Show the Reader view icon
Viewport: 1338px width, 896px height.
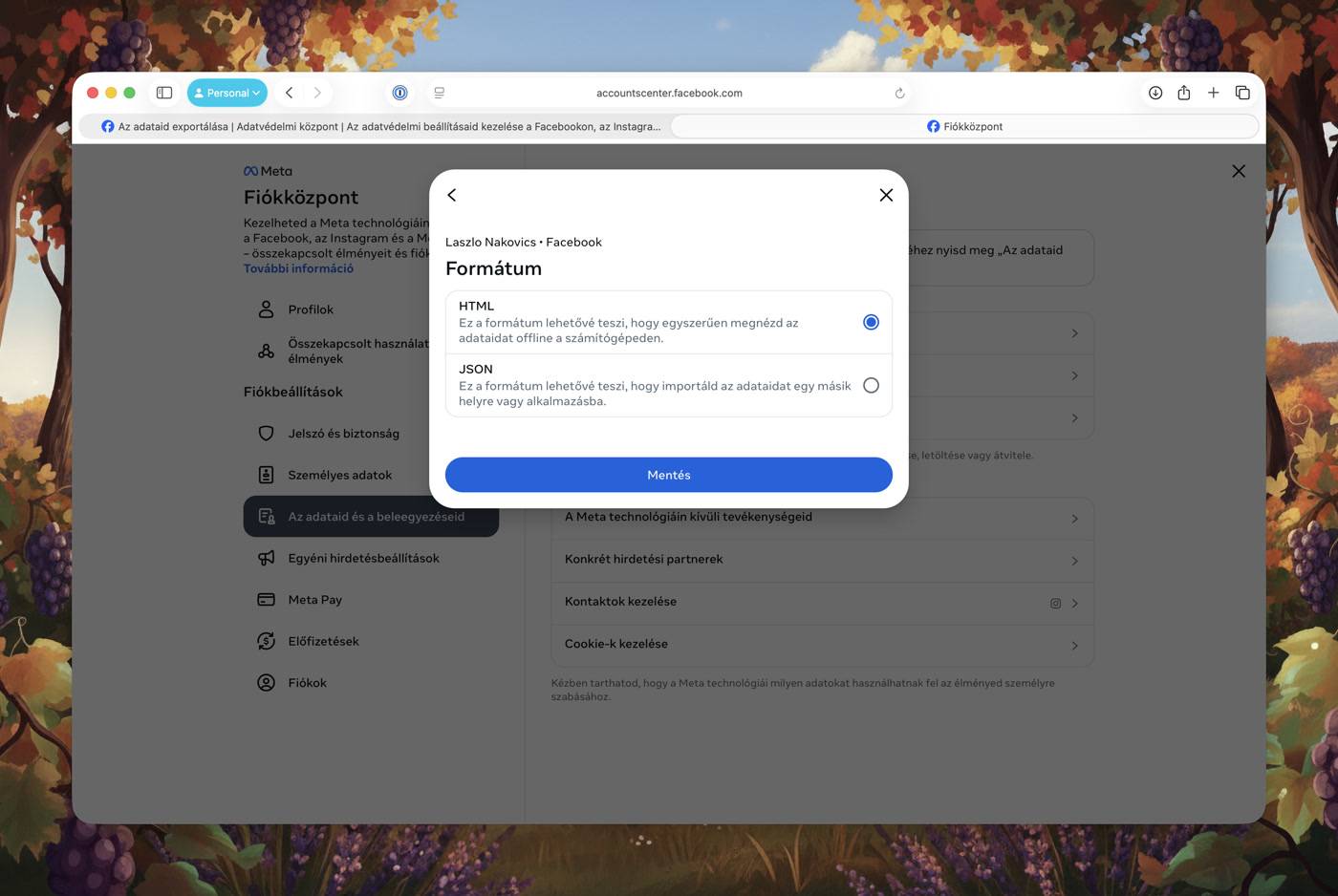pos(440,93)
